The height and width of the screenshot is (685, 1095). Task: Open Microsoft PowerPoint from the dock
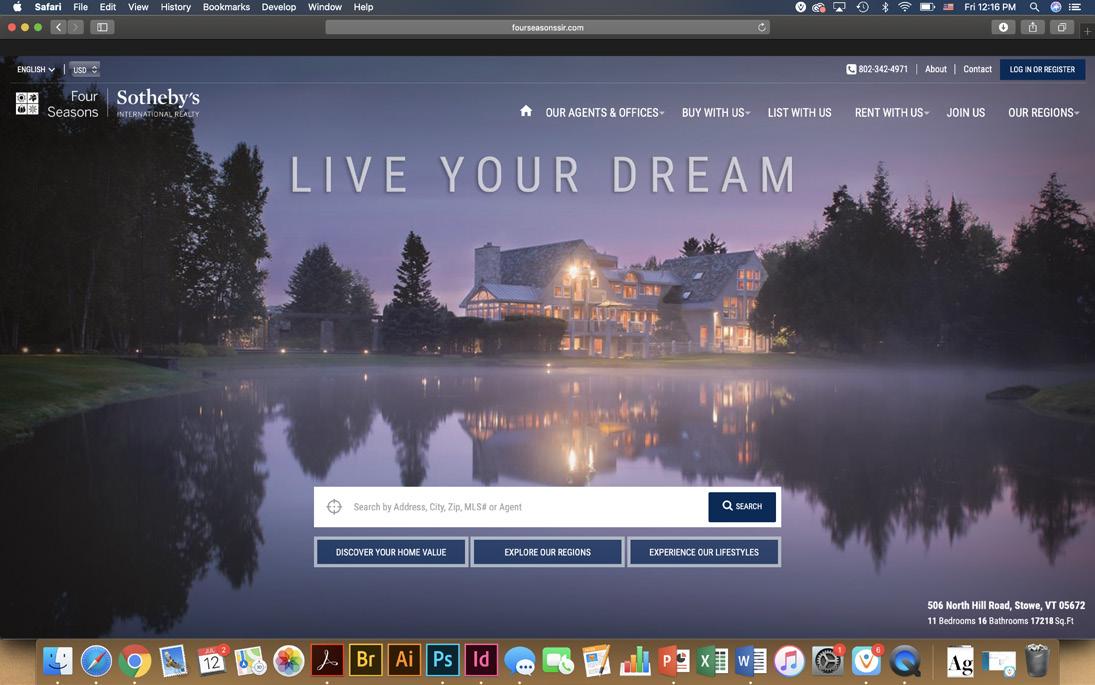tap(674, 661)
